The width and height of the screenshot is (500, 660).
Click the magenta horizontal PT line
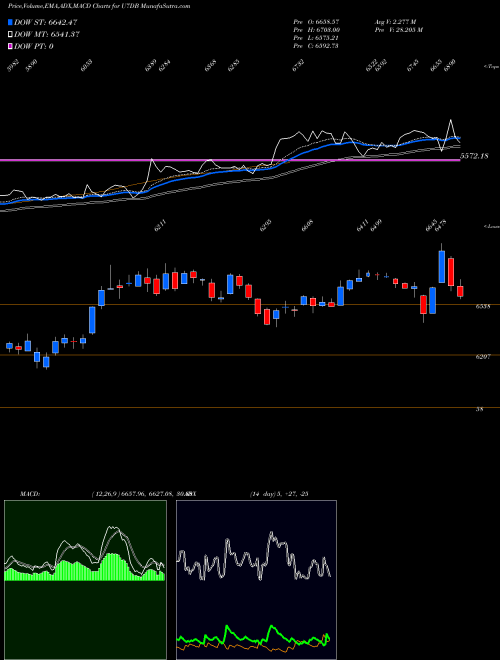(x=230, y=160)
